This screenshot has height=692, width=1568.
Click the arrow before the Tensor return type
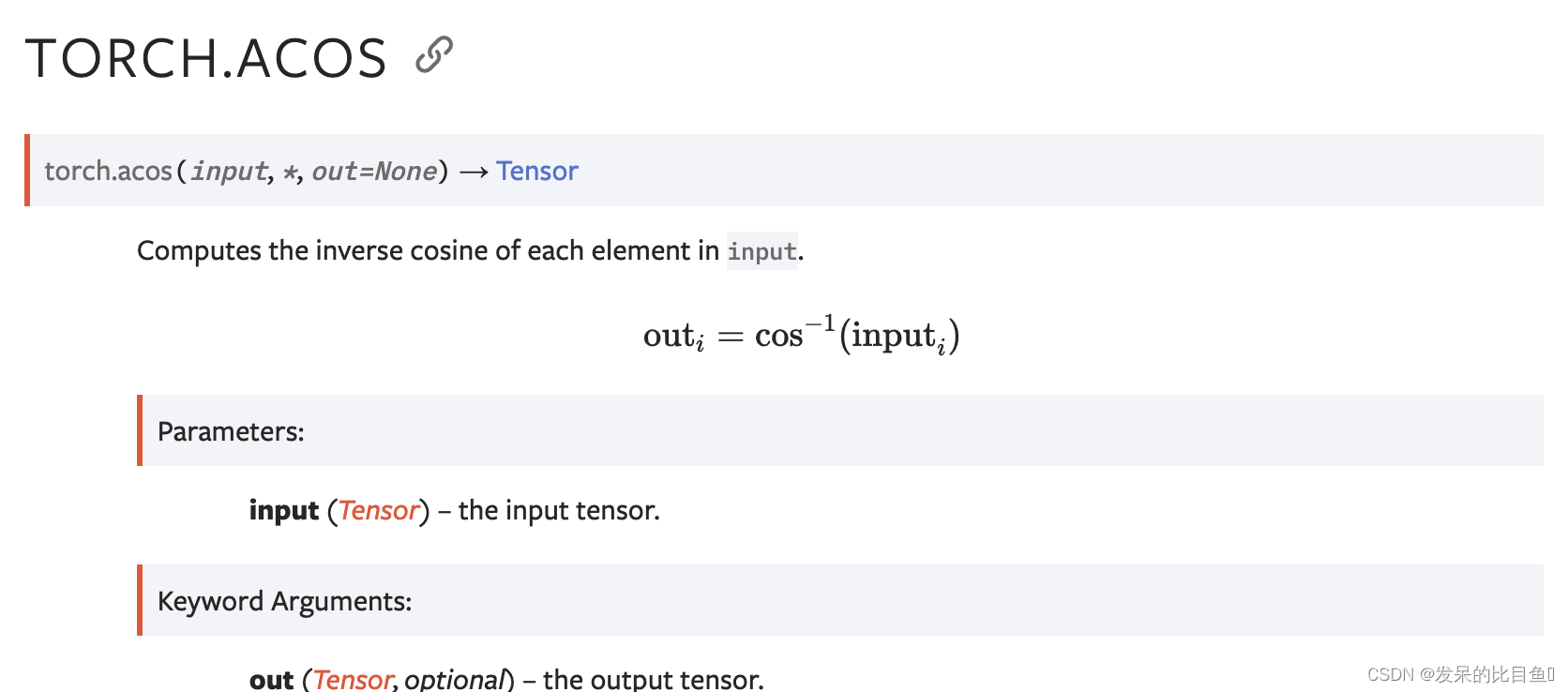click(x=474, y=172)
